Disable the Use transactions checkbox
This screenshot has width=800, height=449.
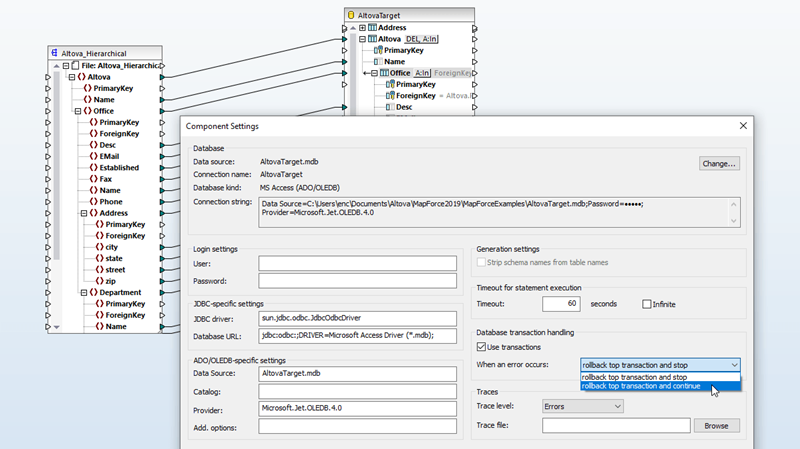pos(481,346)
